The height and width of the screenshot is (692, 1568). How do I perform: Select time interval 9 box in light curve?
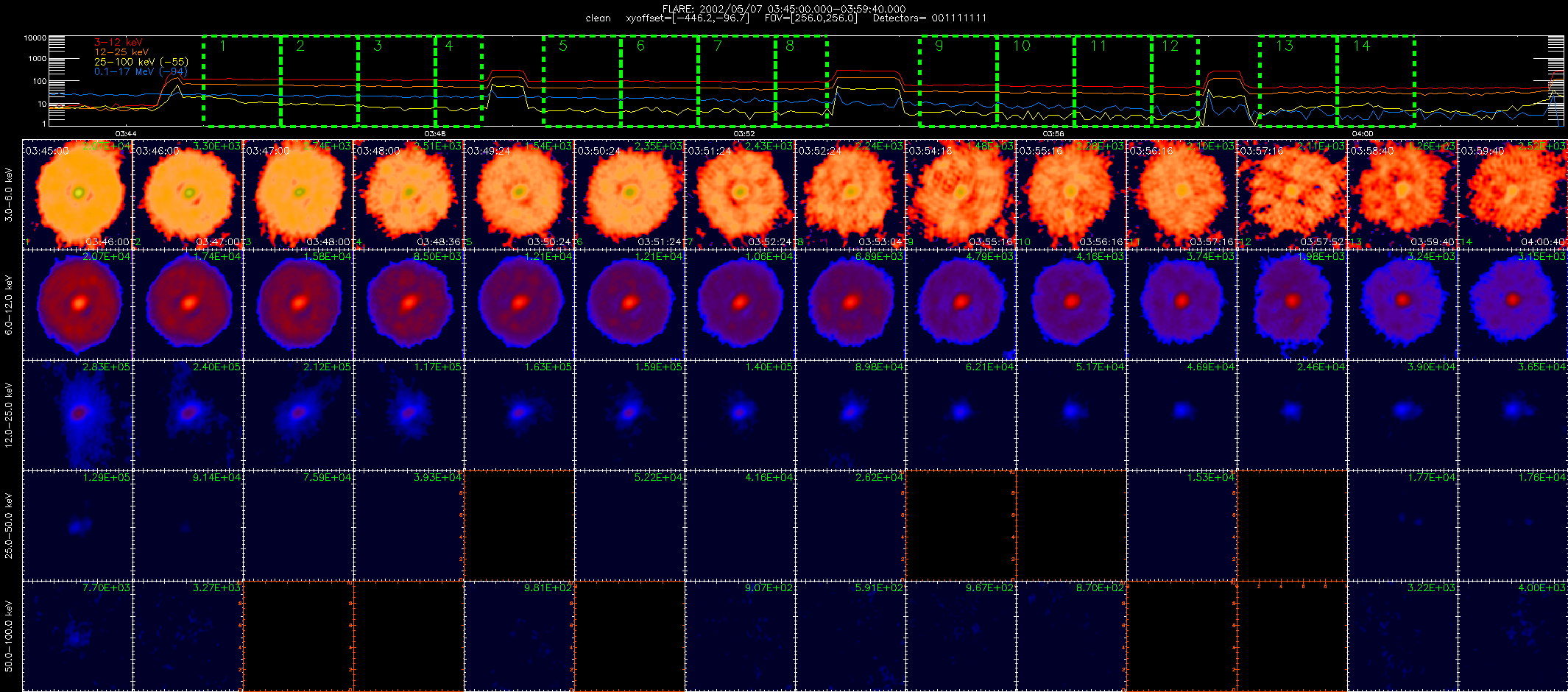958,81
